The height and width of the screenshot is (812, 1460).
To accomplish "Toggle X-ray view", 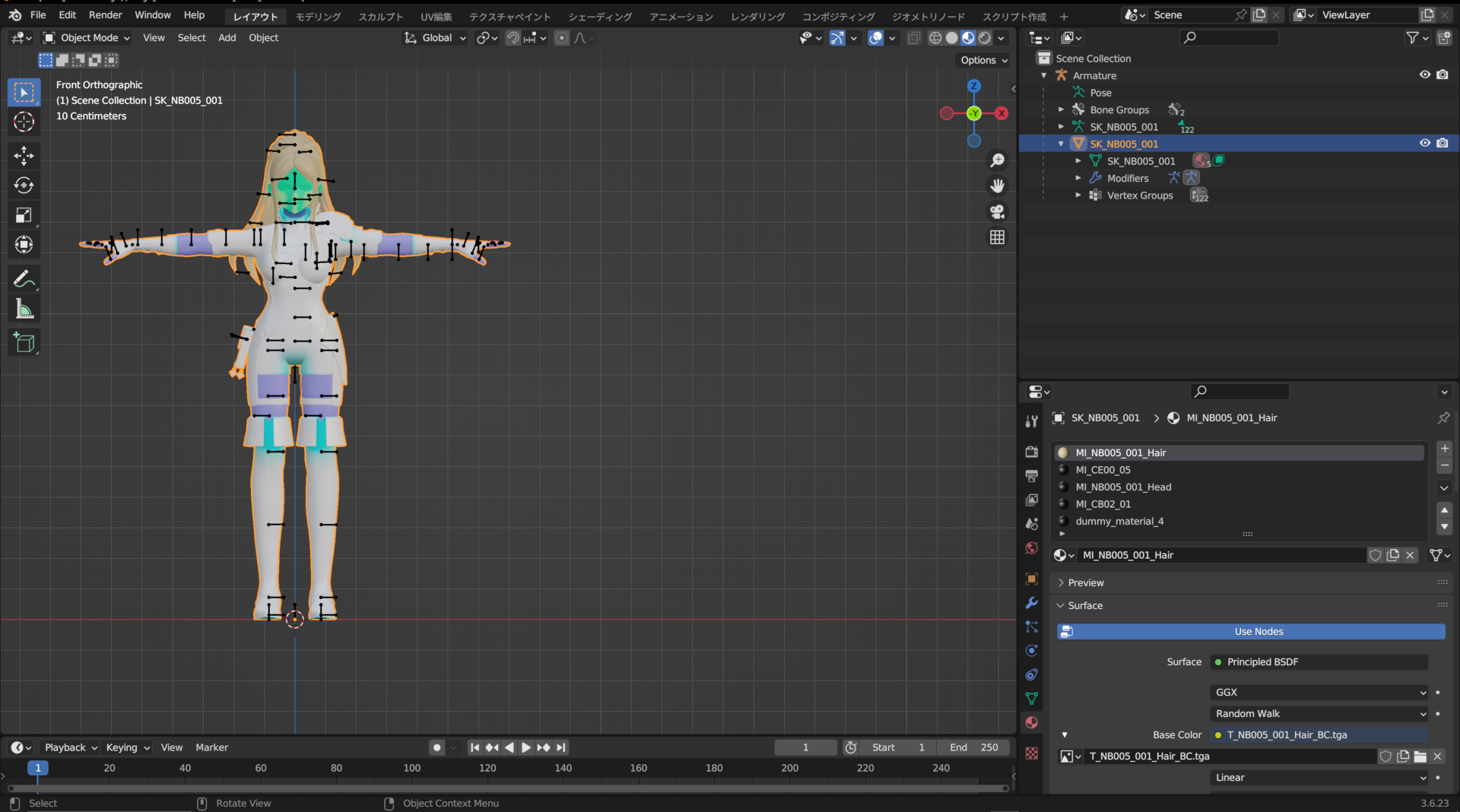I will click(914, 38).
